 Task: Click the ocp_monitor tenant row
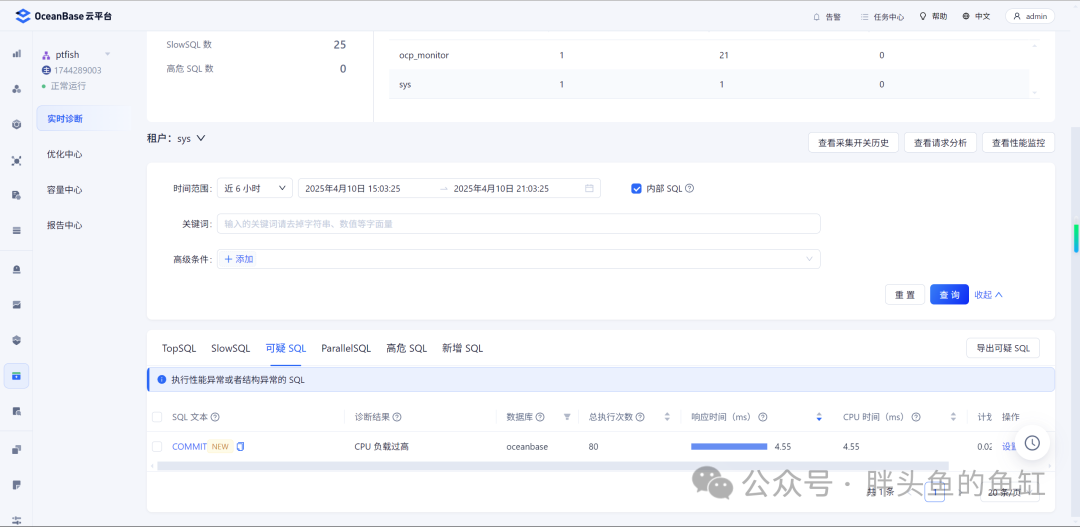709,54
